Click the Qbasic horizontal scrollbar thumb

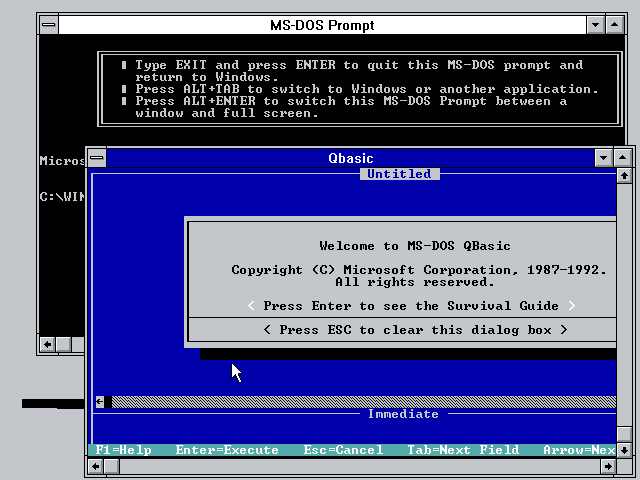pos(111,466)
